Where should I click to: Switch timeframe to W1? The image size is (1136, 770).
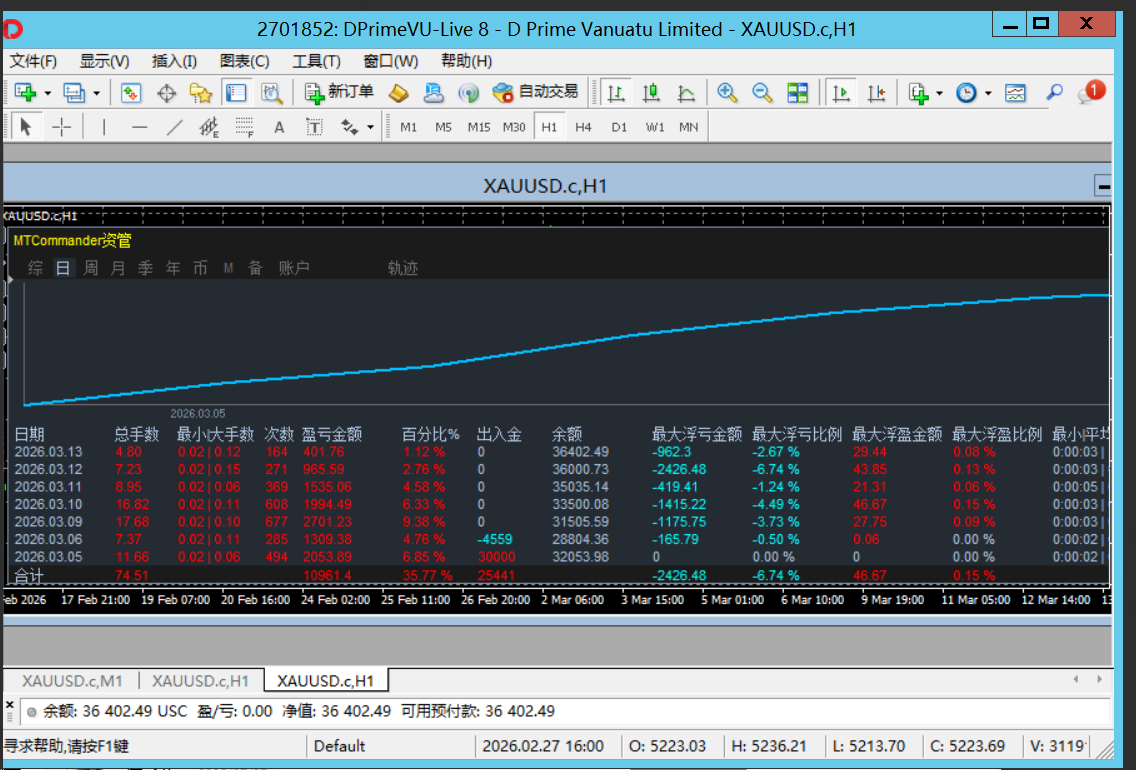point(655,127)
